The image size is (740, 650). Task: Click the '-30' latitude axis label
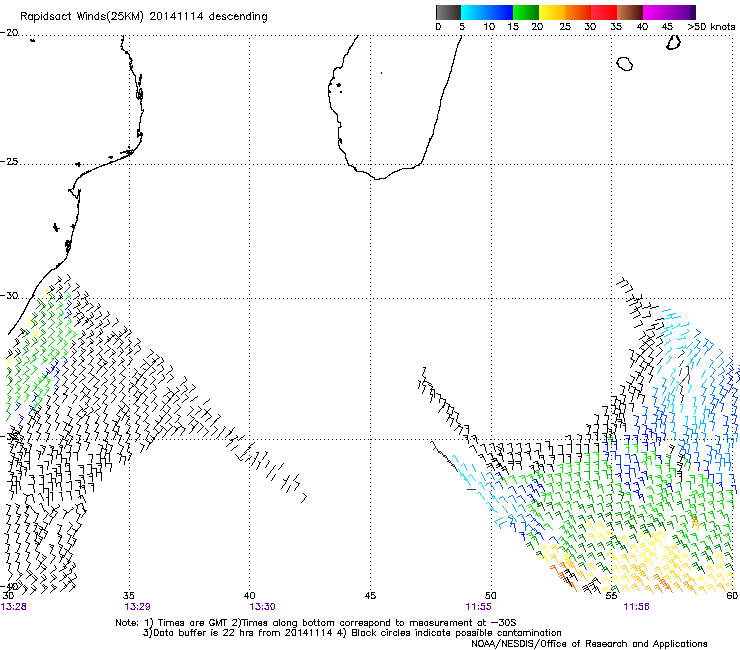(x=9, y=296)
